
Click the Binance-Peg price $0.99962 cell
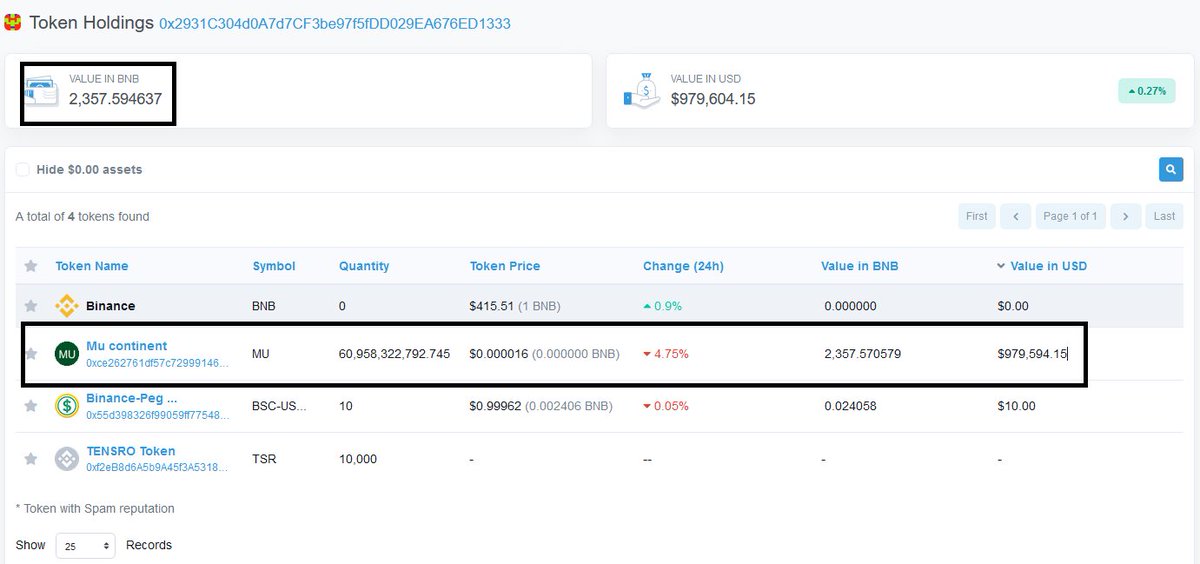pos(541,406)
